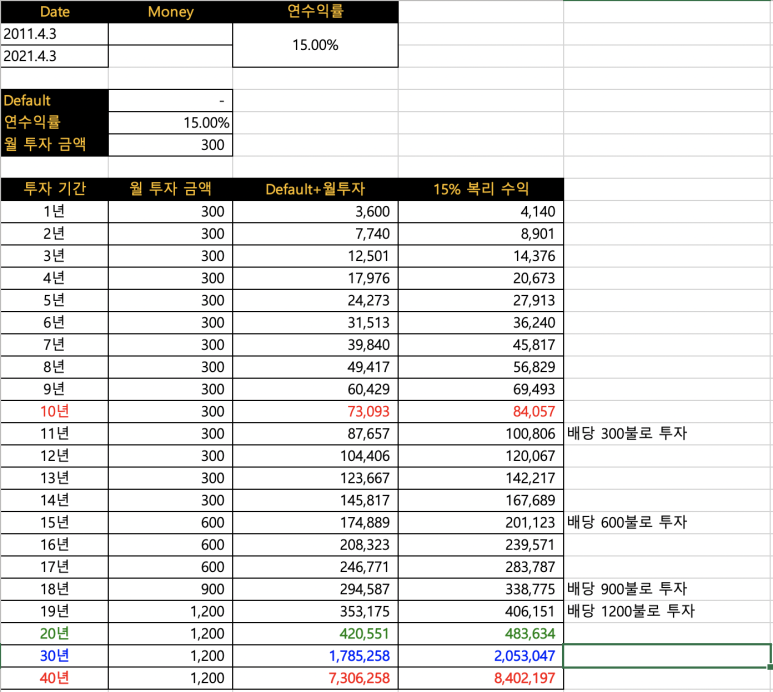Select the 246,771 cell

point(315,566)
